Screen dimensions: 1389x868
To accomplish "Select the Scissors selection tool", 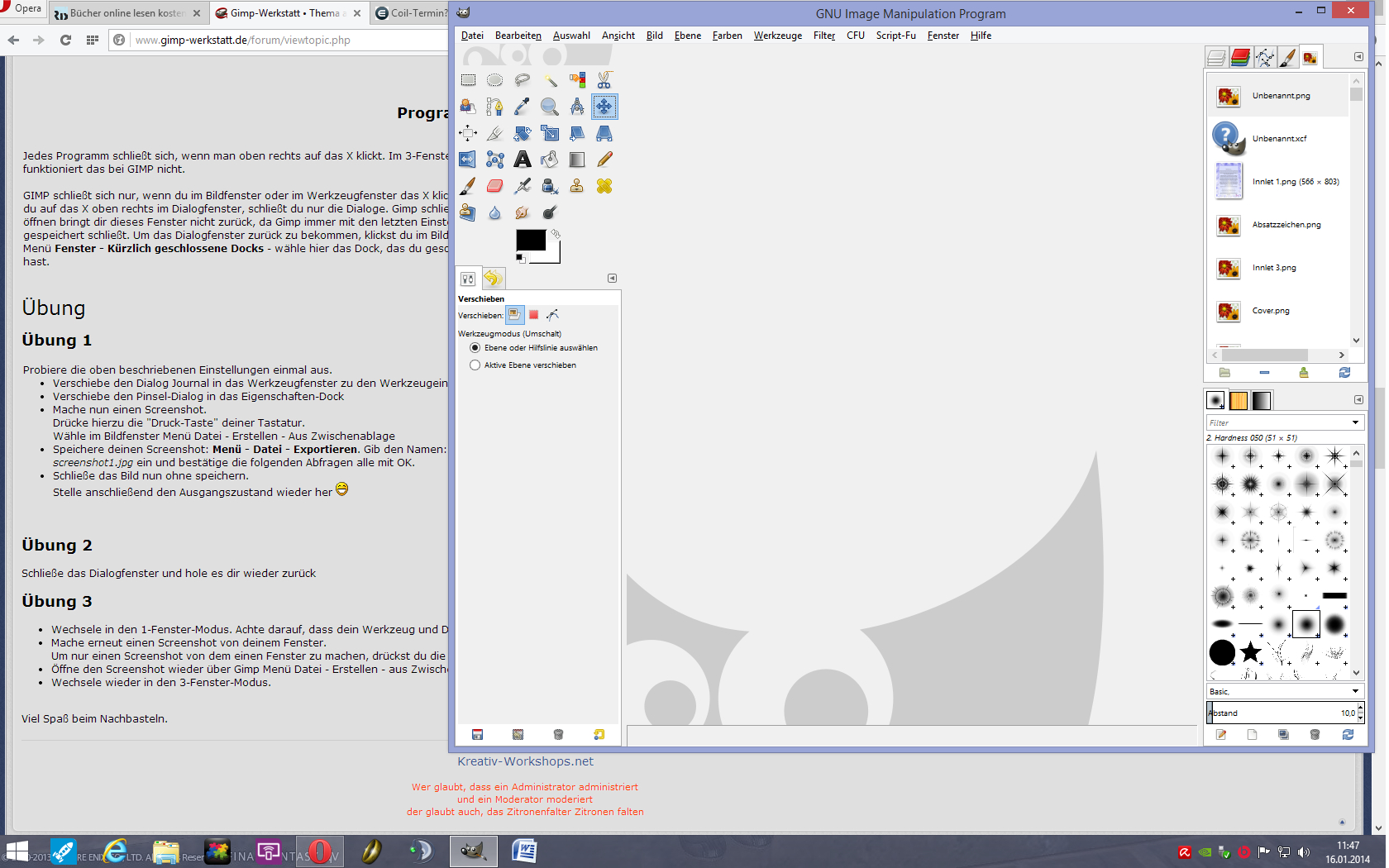I will [x=604, y=80].
